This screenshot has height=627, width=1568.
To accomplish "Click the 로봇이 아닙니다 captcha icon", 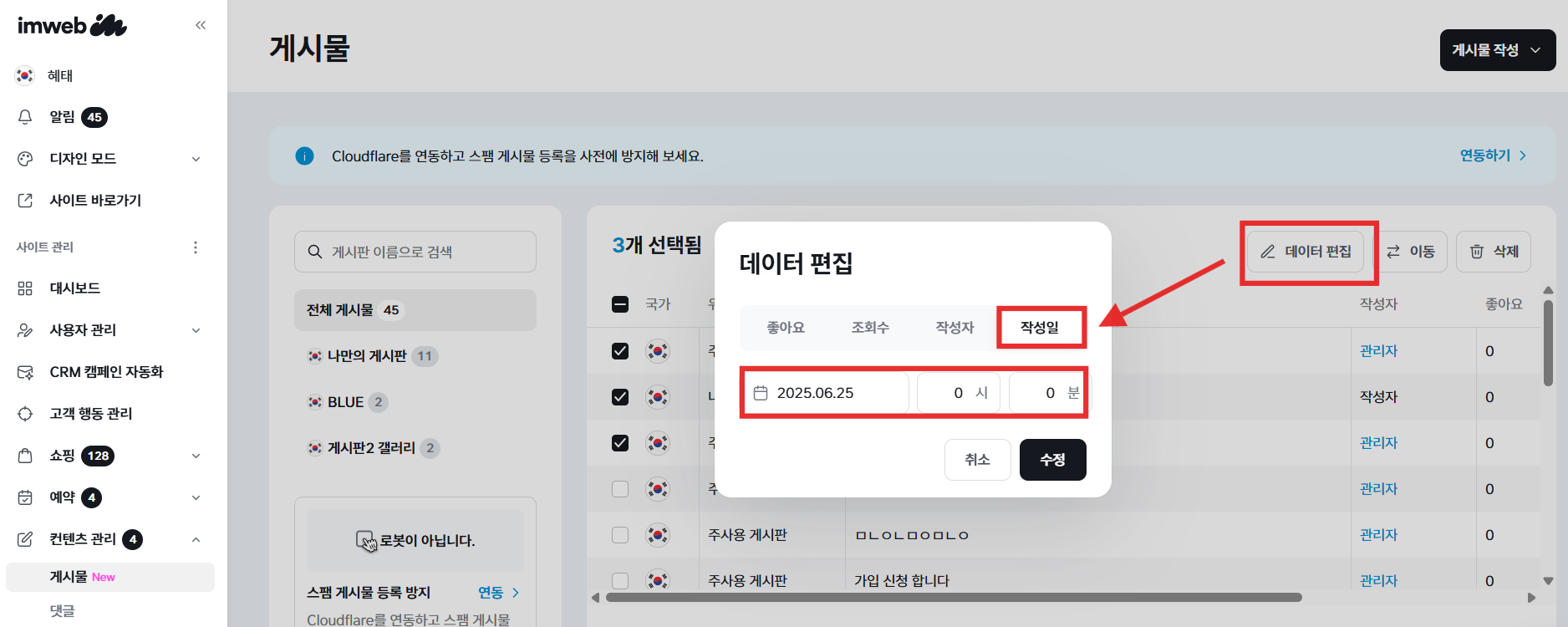I will [x=366, y=541].
